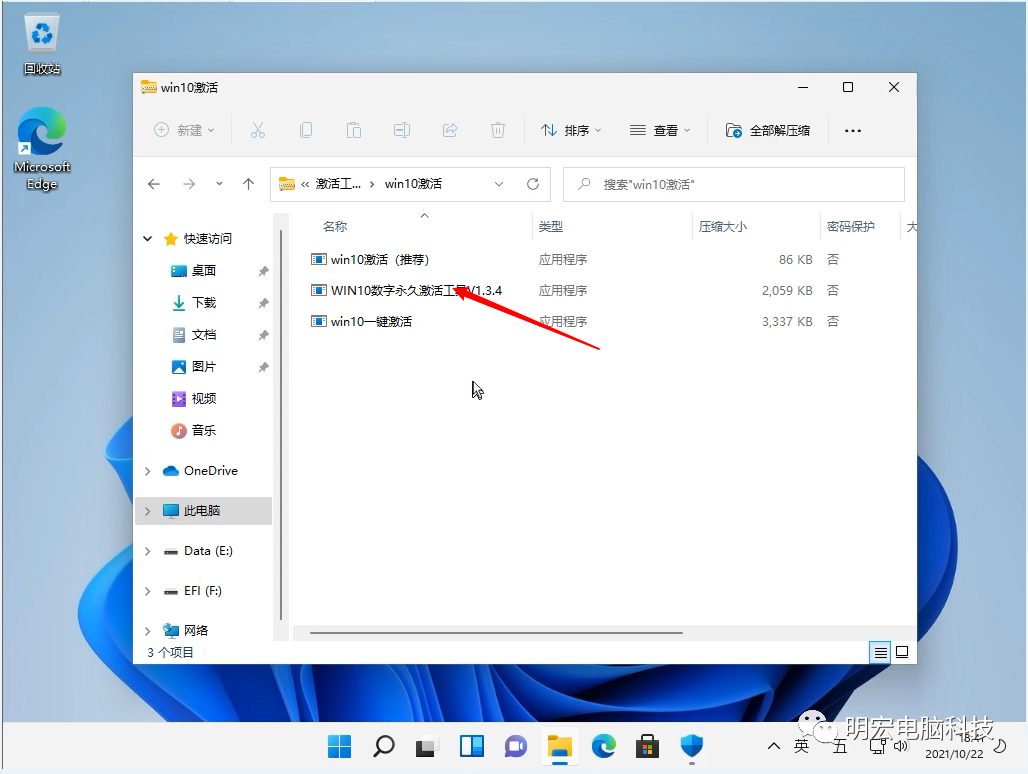This screenshot has width=1028, height=774.
Task: Open Windows Security shield on taskbar
Action: click(x=692, y=746)
